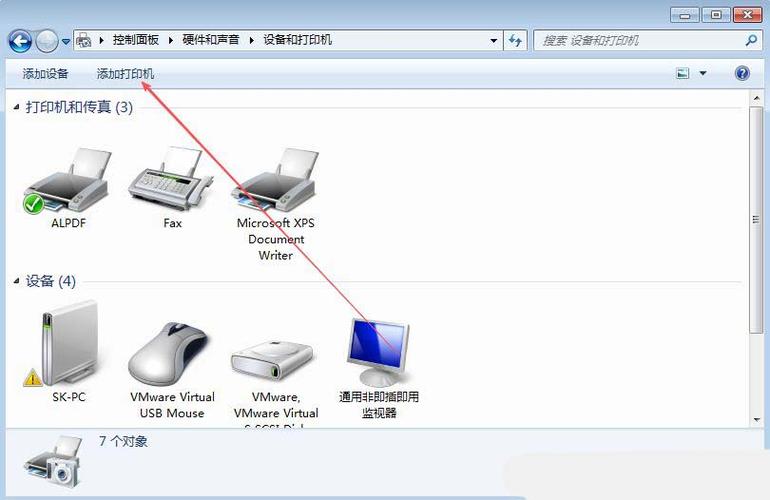Click the 7 个对象 status text
Screen dimensions: 770x500
click(123, 441)
